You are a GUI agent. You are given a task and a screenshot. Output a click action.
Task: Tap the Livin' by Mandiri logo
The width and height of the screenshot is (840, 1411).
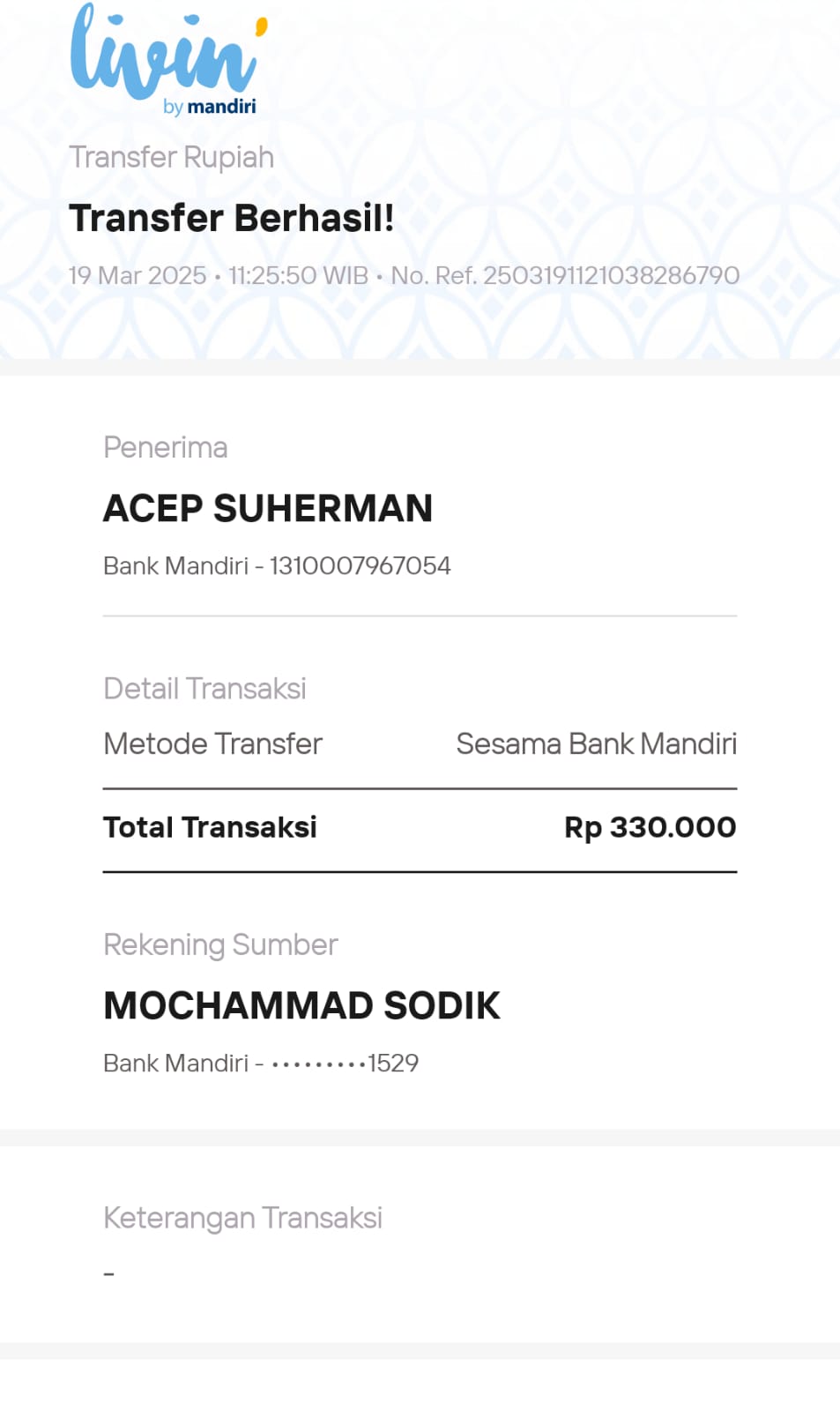pos(169,58)
